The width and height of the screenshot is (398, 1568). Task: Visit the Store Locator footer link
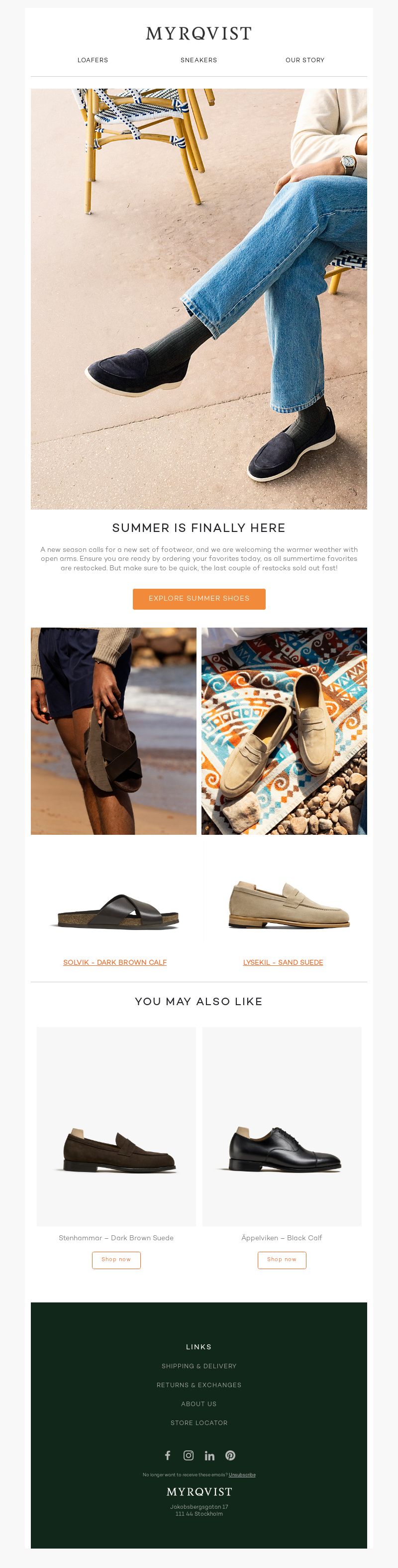pyautogui.click(x=199, y=1423)
